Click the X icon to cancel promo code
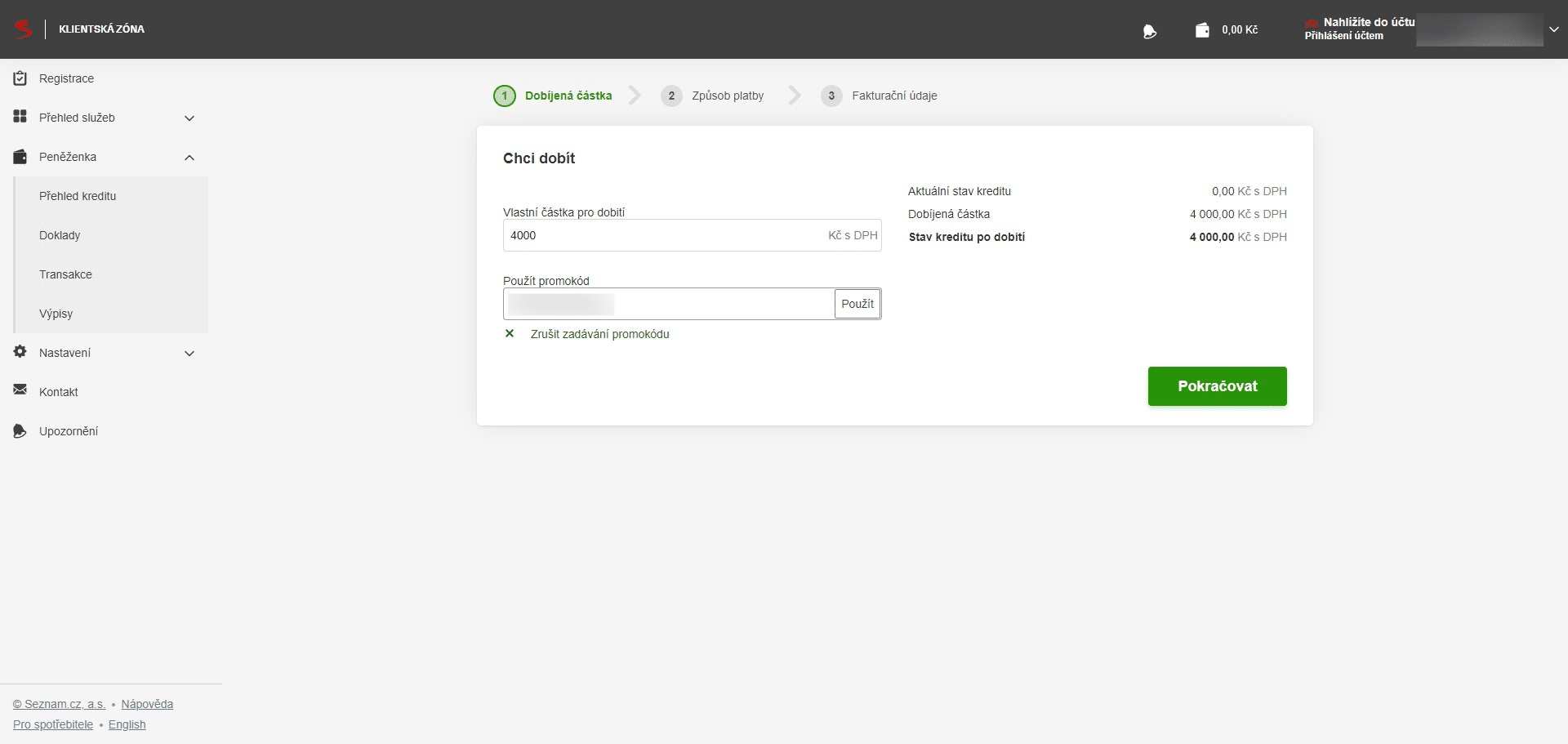 point(510,333)
